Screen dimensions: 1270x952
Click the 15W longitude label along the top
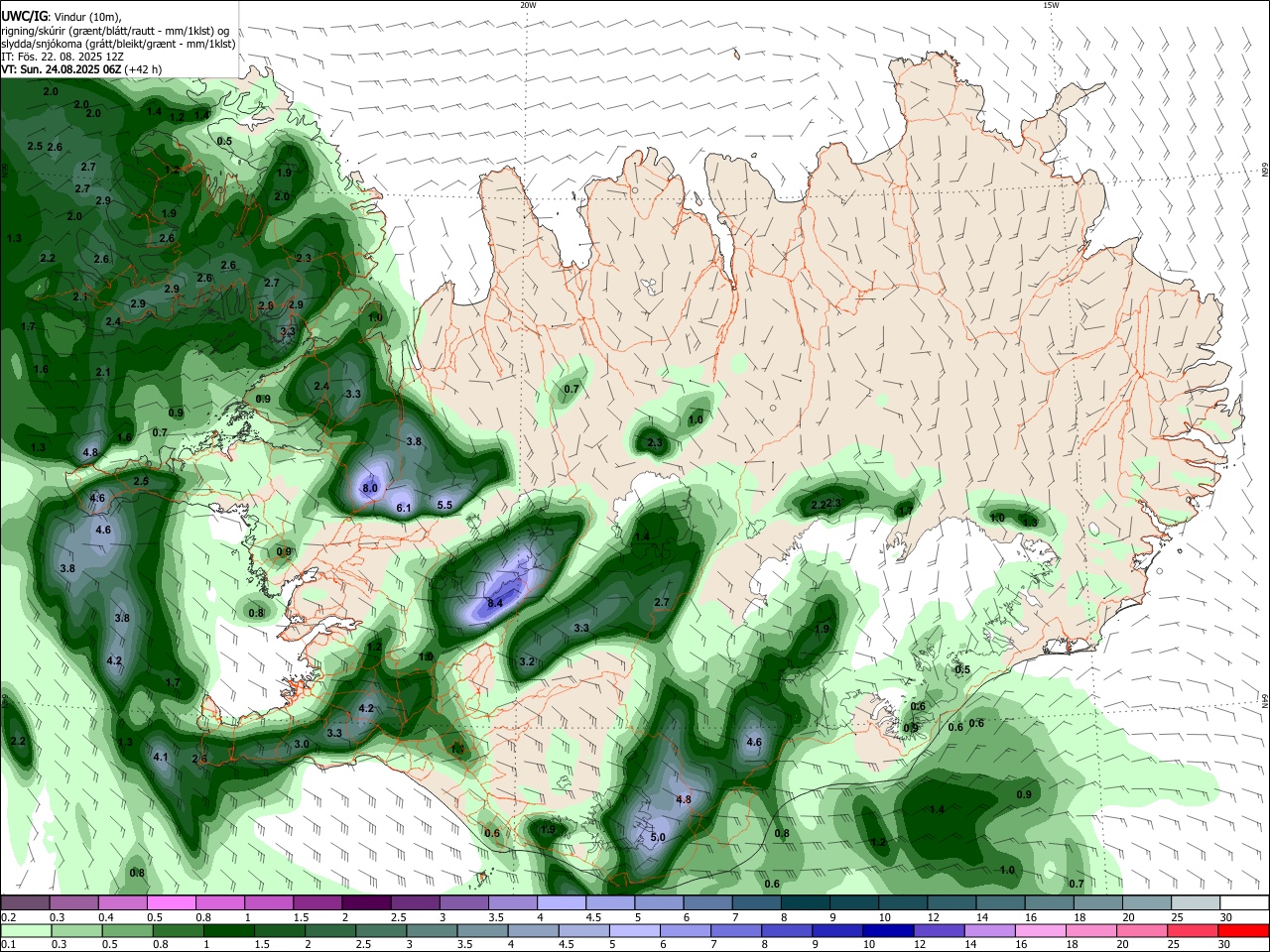coord(1051,5)
